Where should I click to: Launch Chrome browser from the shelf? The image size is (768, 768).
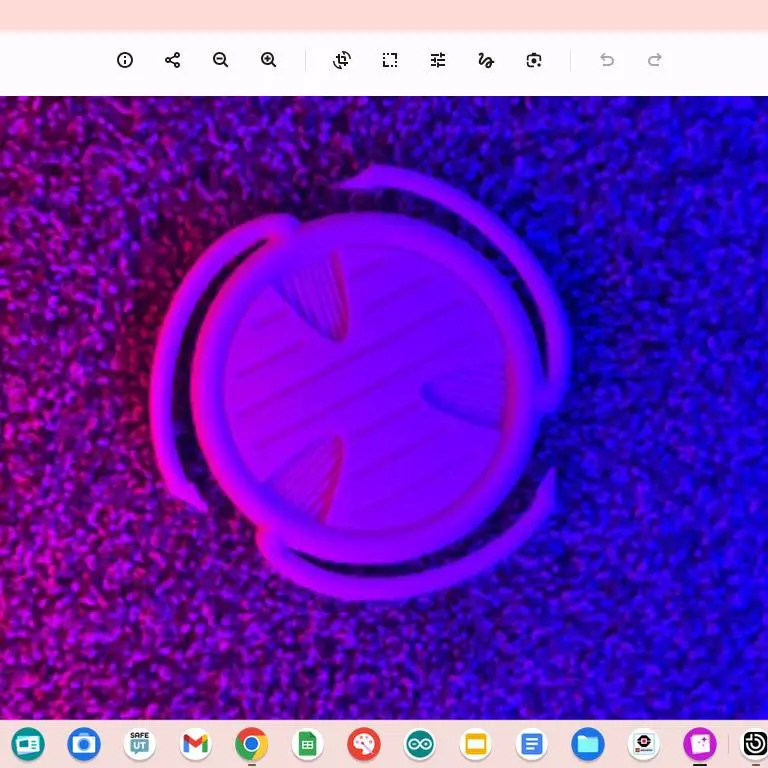(x=251, y=744)
